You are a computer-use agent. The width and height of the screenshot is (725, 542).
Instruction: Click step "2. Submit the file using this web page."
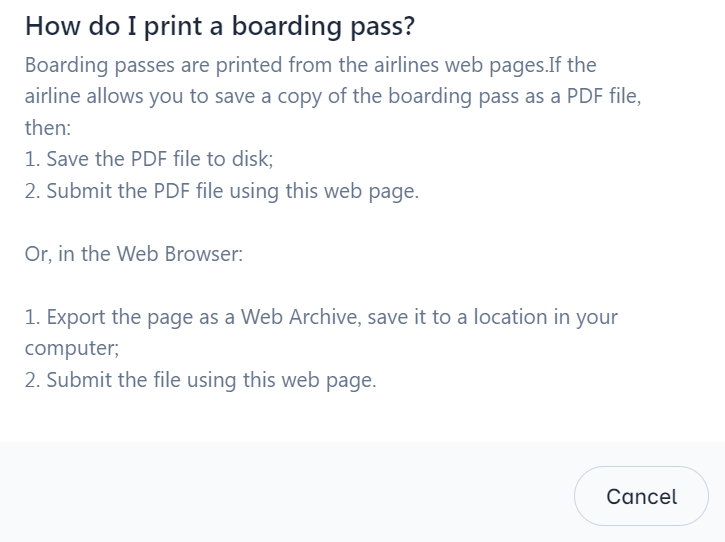tap(200, 380)
